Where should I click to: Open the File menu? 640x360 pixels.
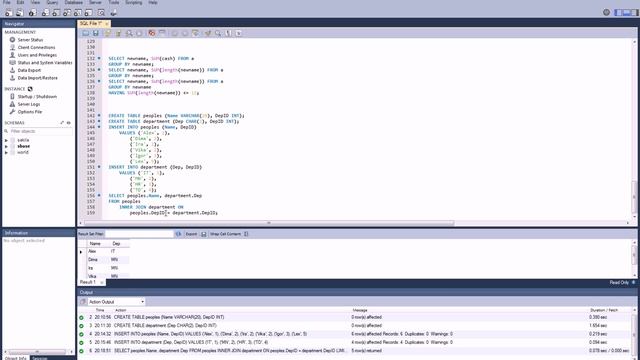point(7,2)
